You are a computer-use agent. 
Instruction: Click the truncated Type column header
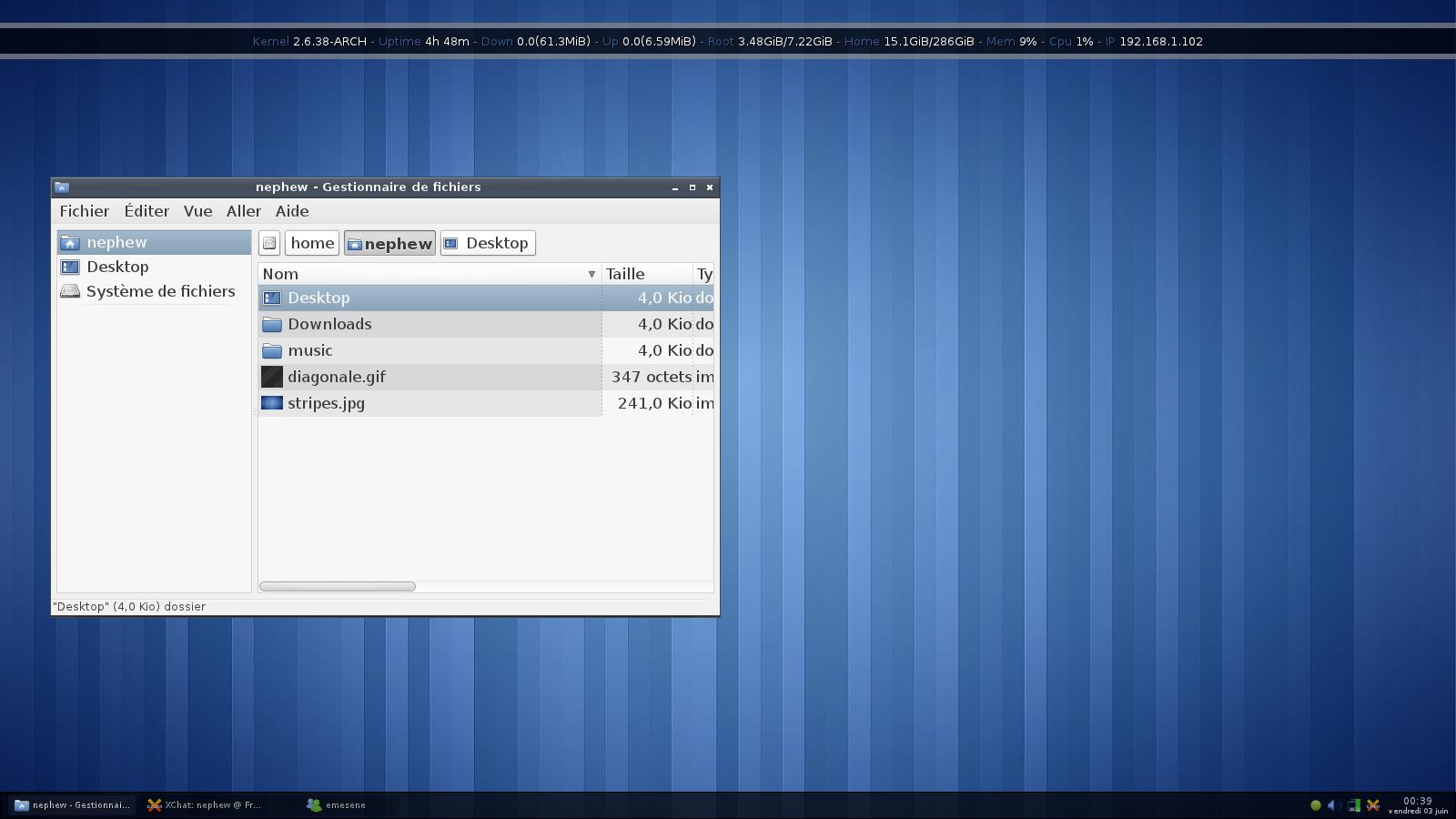(703, 274)
